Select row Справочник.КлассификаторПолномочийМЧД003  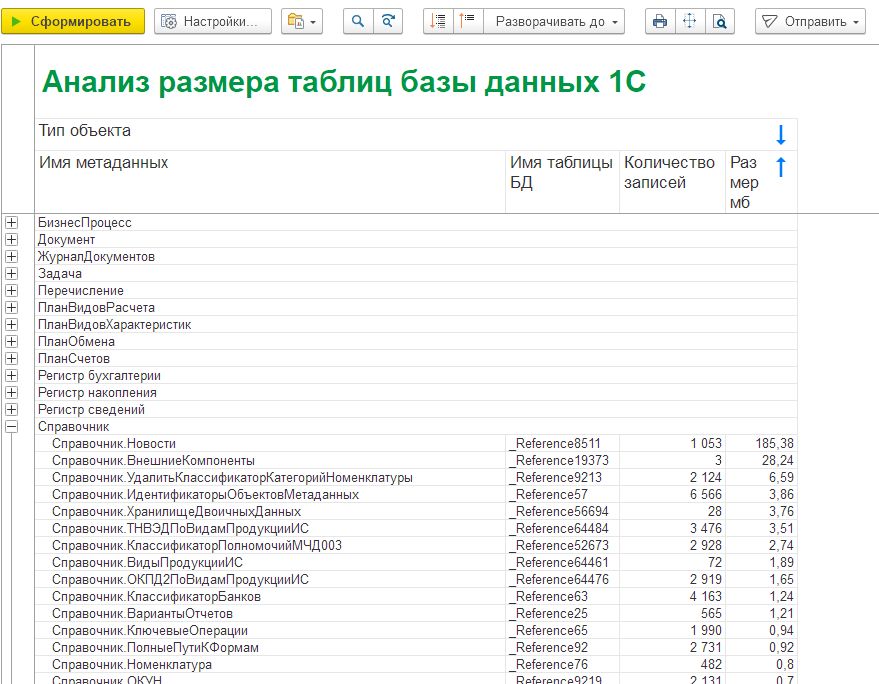[416, 546]
